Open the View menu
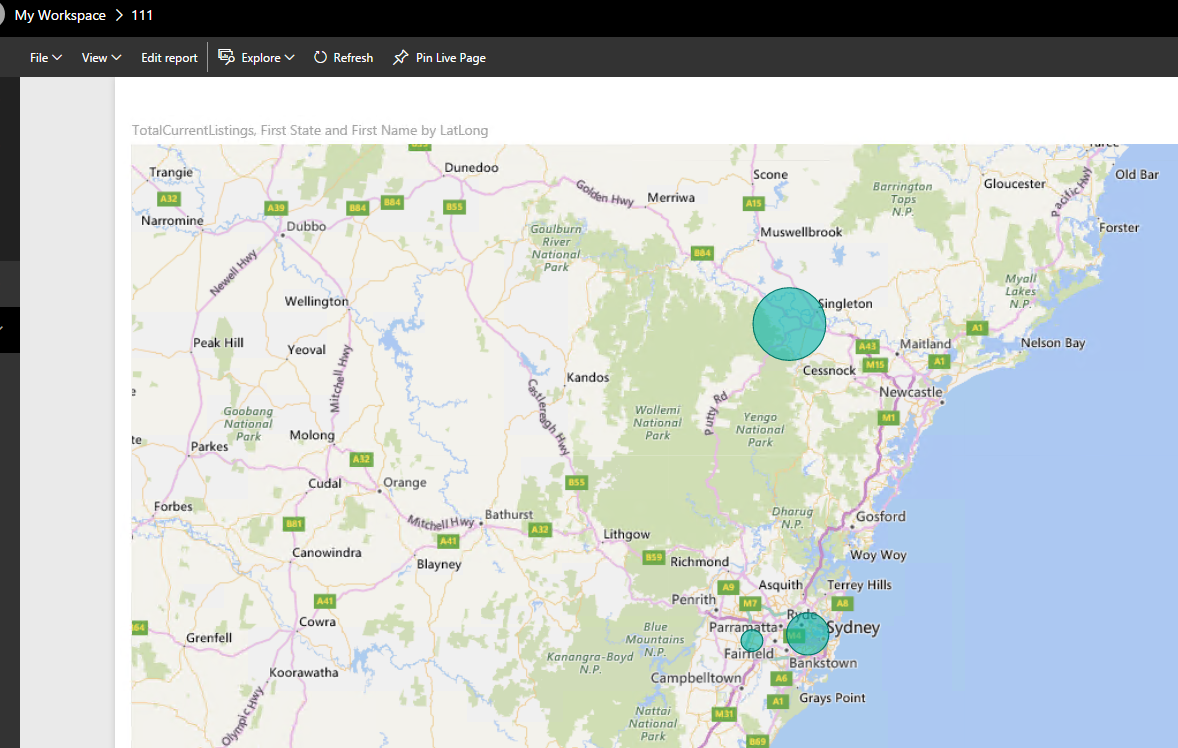 101,58
